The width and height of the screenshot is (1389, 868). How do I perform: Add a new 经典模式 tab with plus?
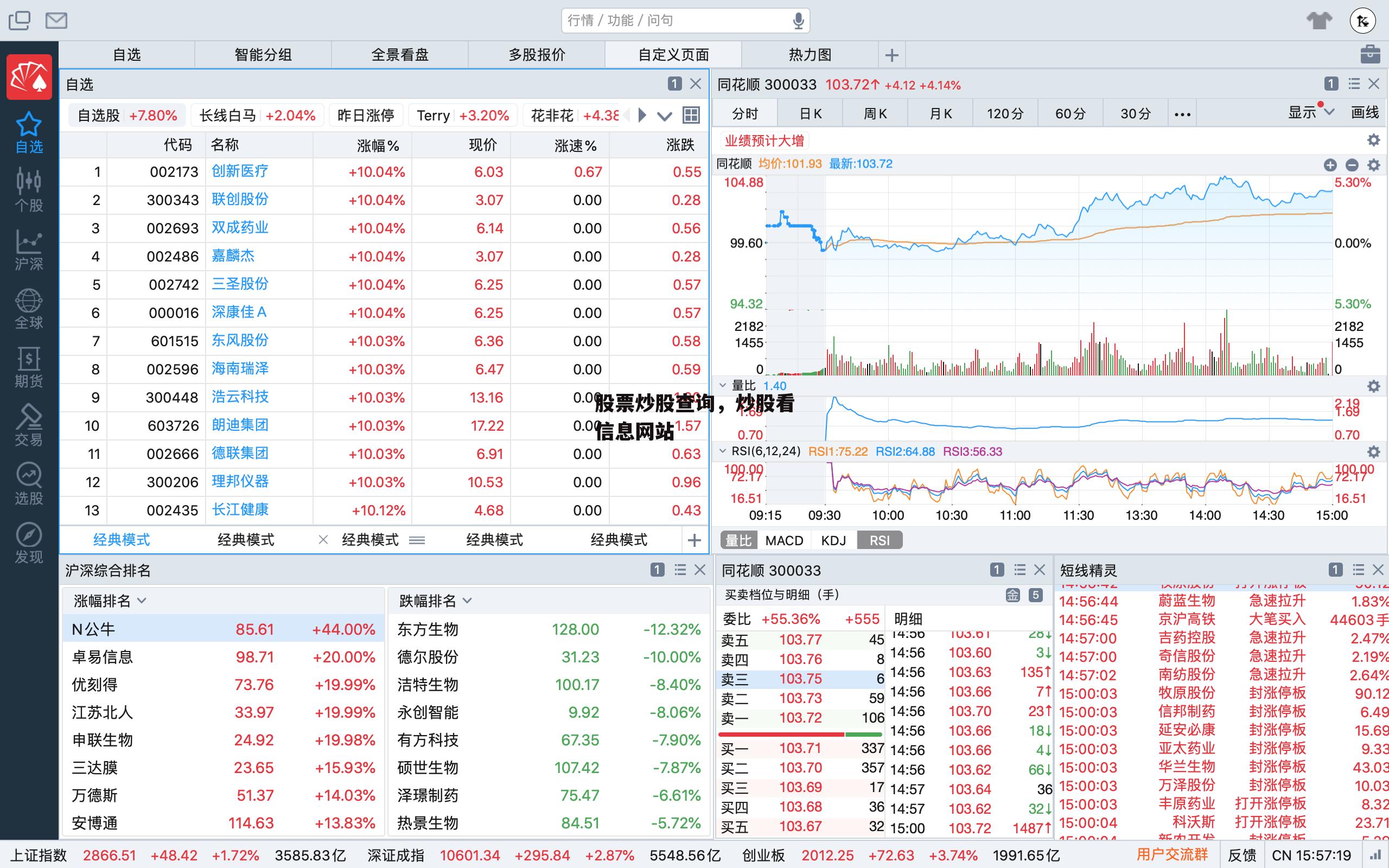(694, 540)
